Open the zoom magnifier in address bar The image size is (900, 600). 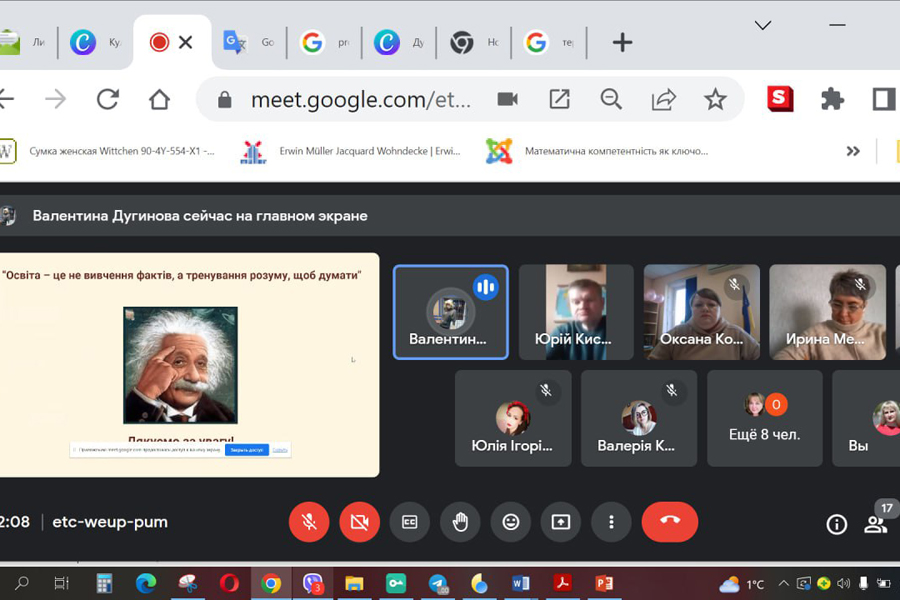point(611,99)
